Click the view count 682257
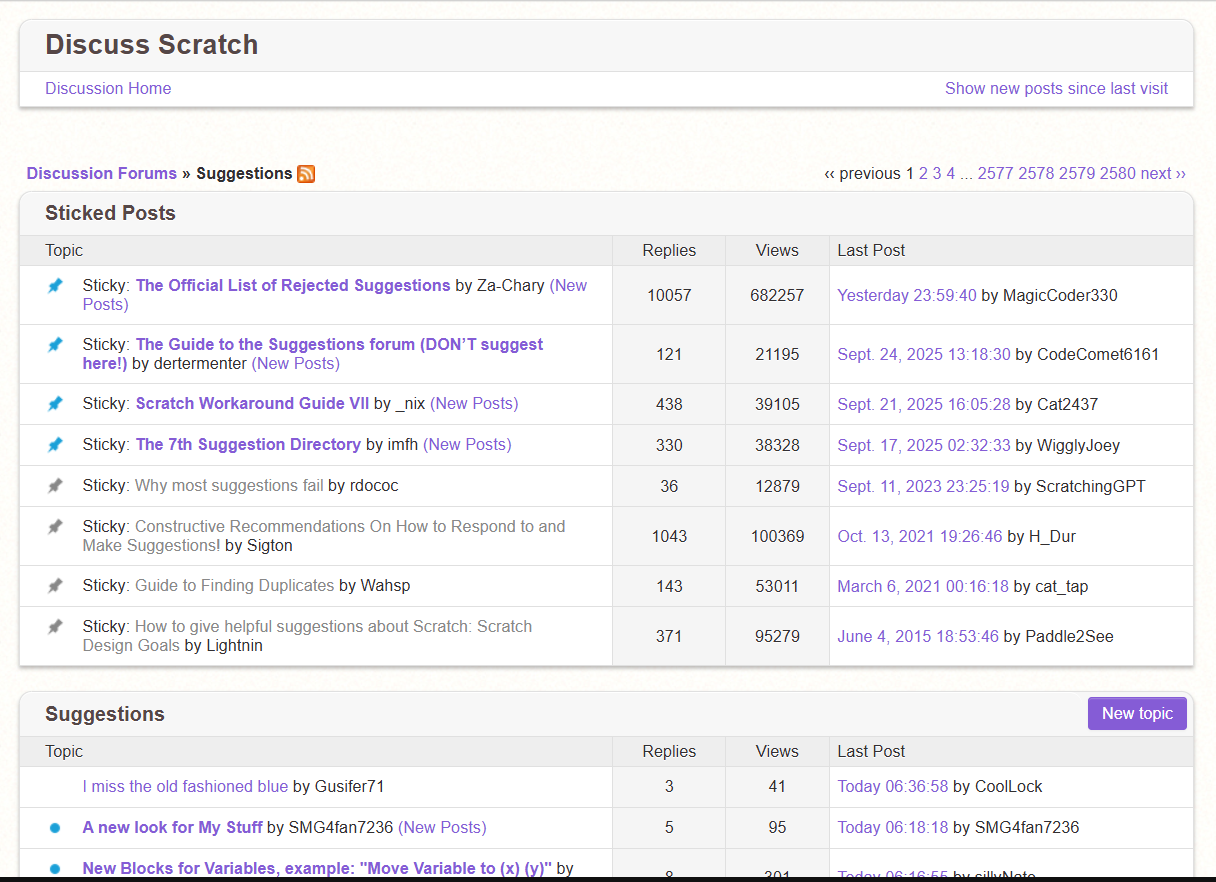 click(x=777, y=295)
